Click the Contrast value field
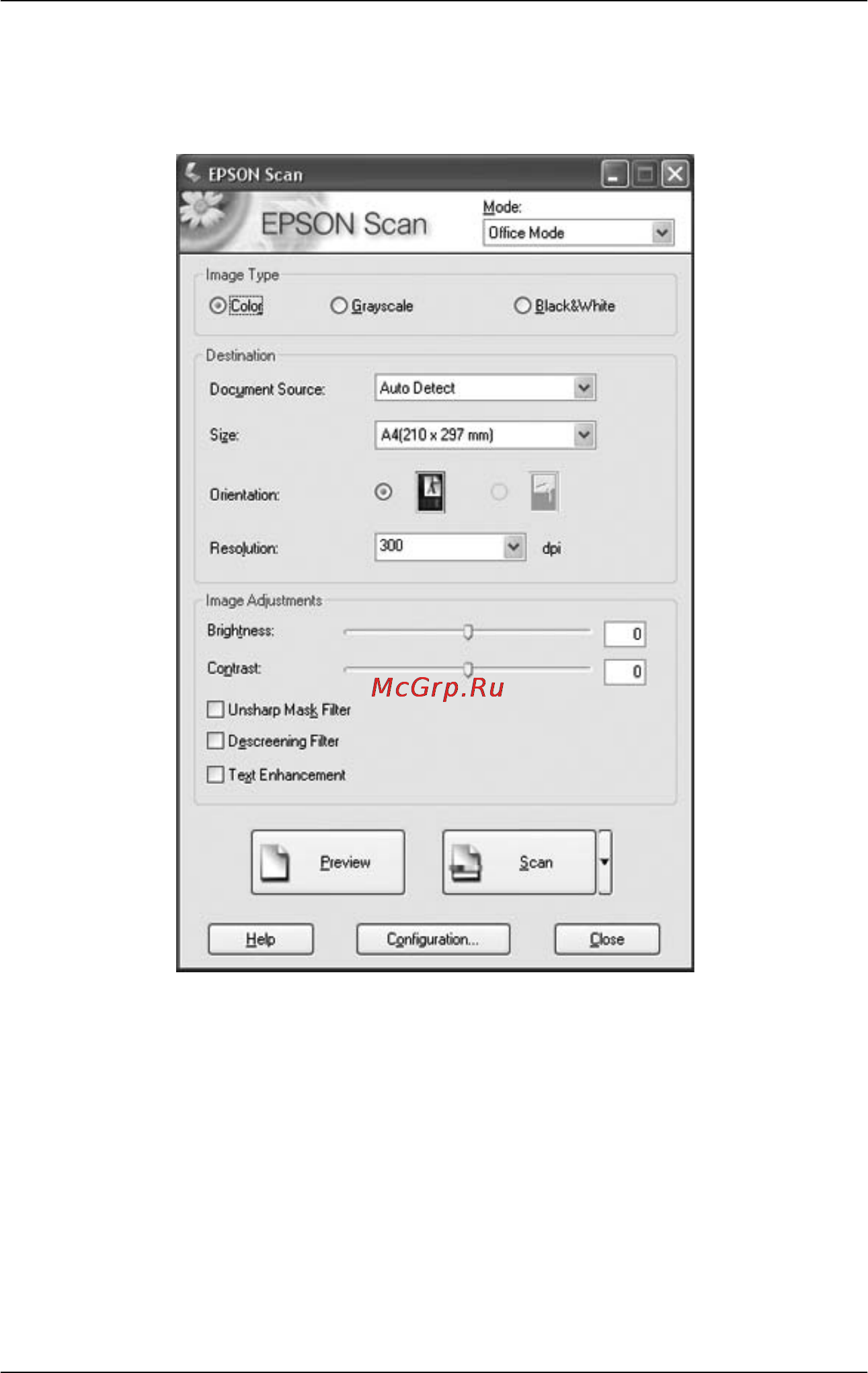The width and height of the screenshot is (868, 1373). [x=625, y=672]
